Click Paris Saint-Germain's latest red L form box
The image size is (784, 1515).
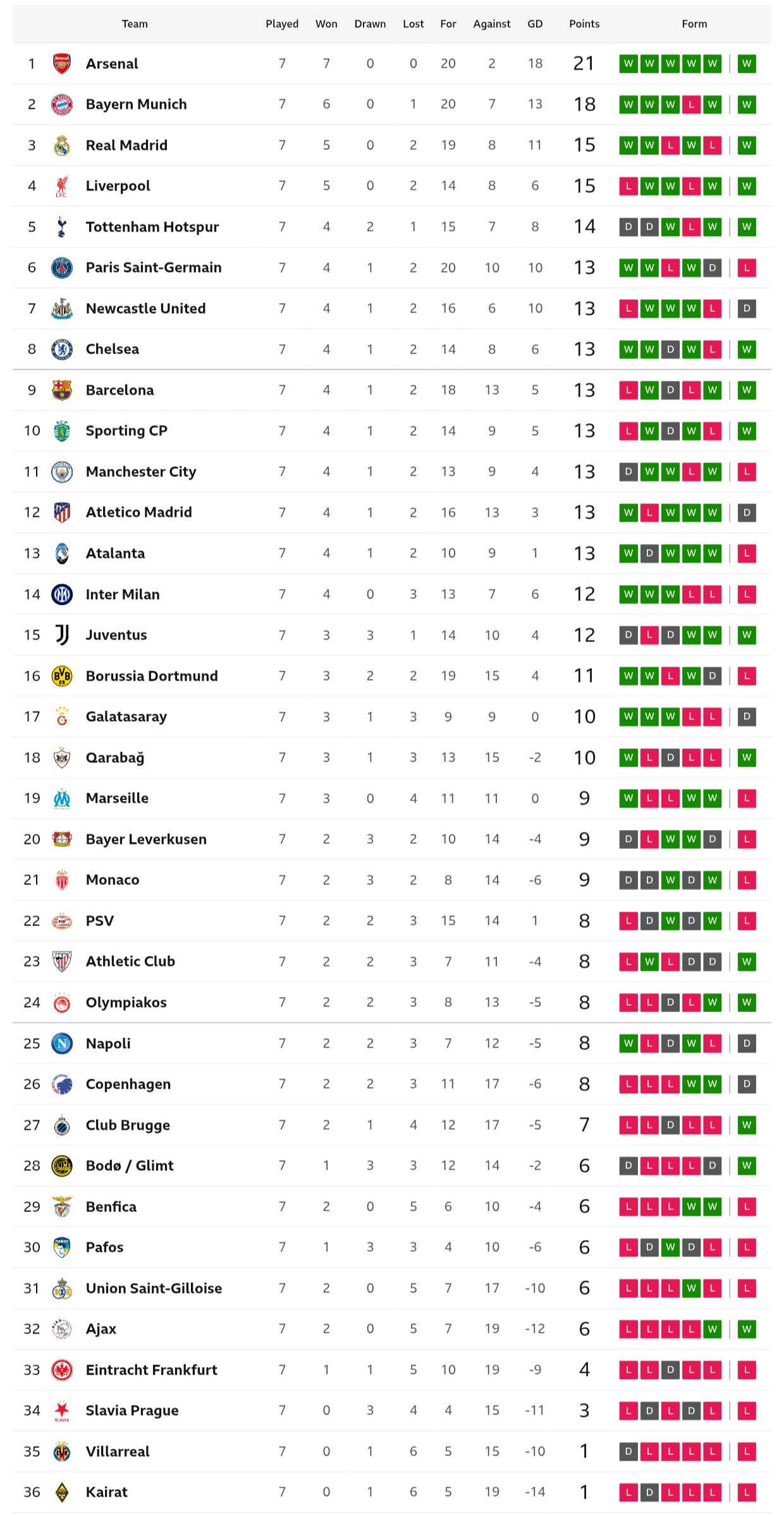[x=747, y=268]
